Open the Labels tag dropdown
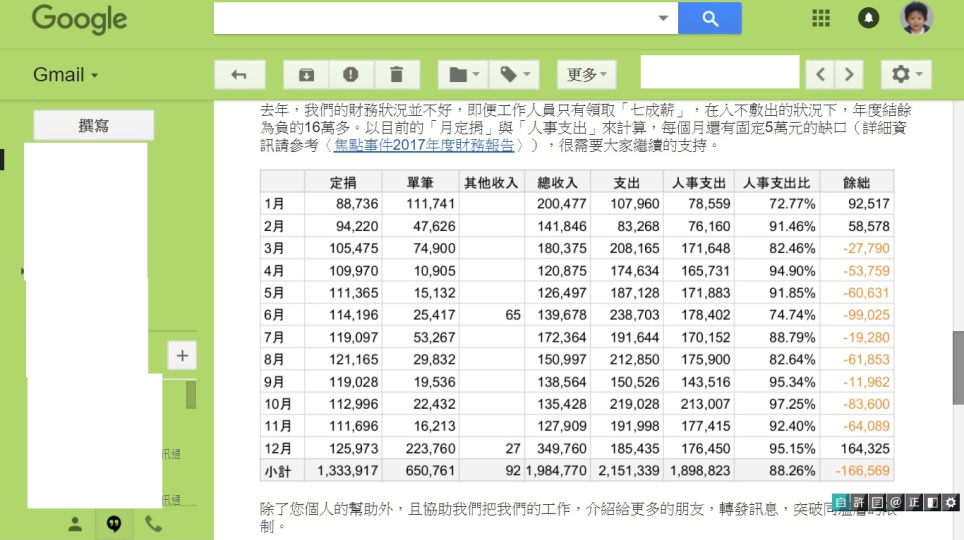The height and width of the screenshot is (540, 964). 517,75
